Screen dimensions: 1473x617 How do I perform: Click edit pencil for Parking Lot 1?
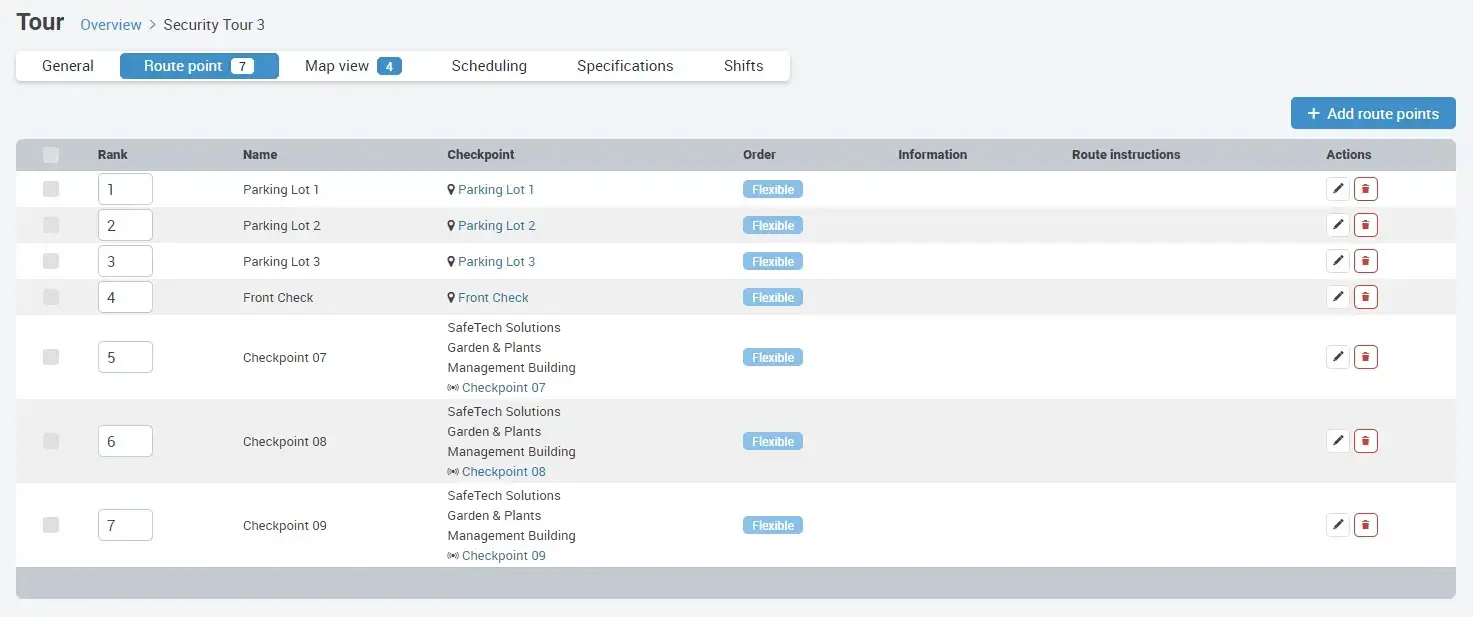[x=1337, y=189]
